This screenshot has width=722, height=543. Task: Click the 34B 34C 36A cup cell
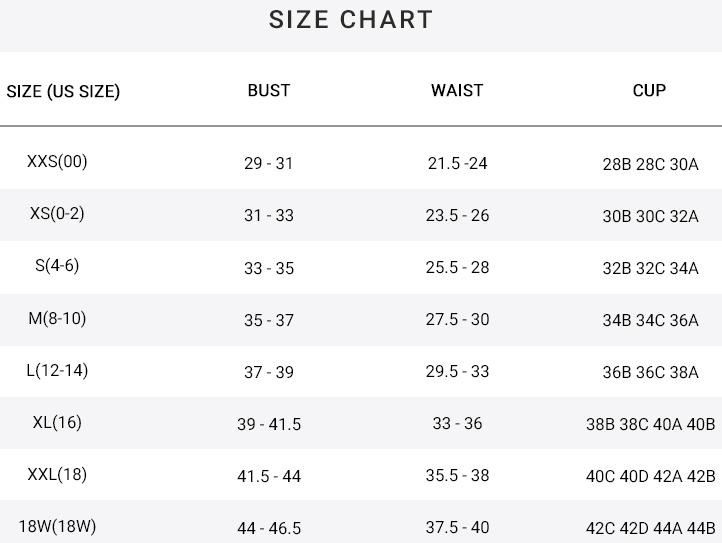[650, 320]
